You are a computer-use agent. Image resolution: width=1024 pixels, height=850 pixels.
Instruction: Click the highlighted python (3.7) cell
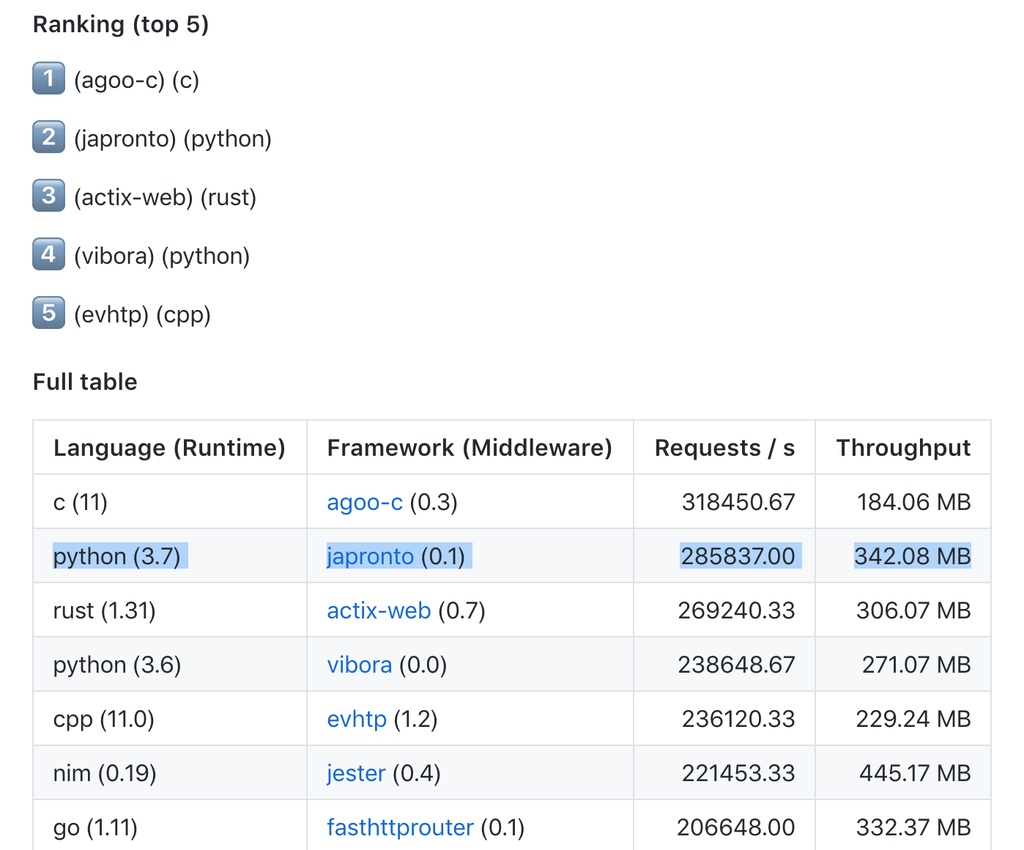coord(117,556)
